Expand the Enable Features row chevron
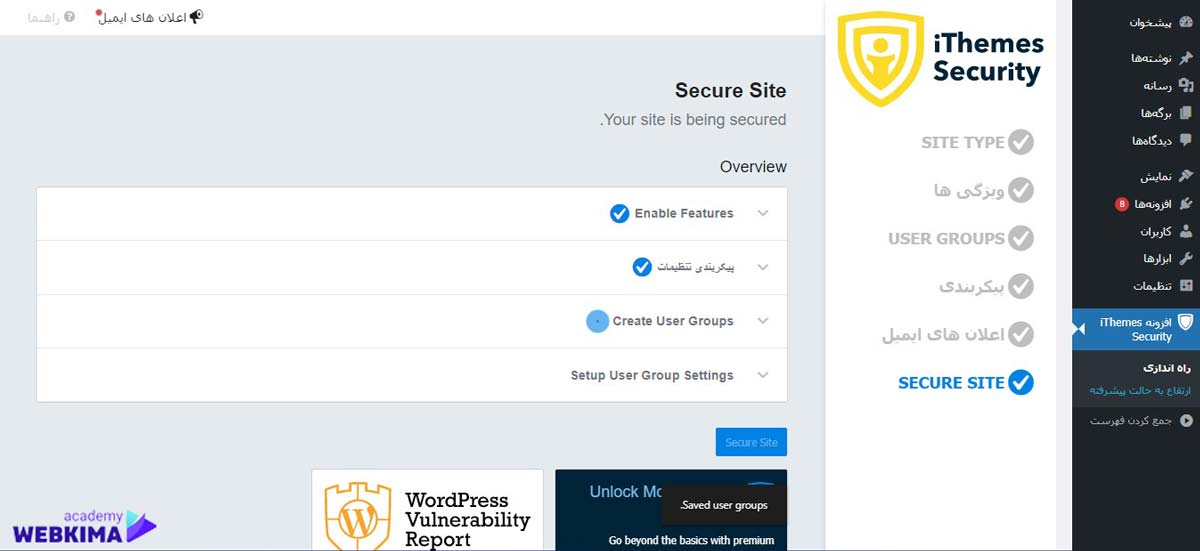Image resolution: width=1200 pixels, height=551 pixels. tap(763, 213)
